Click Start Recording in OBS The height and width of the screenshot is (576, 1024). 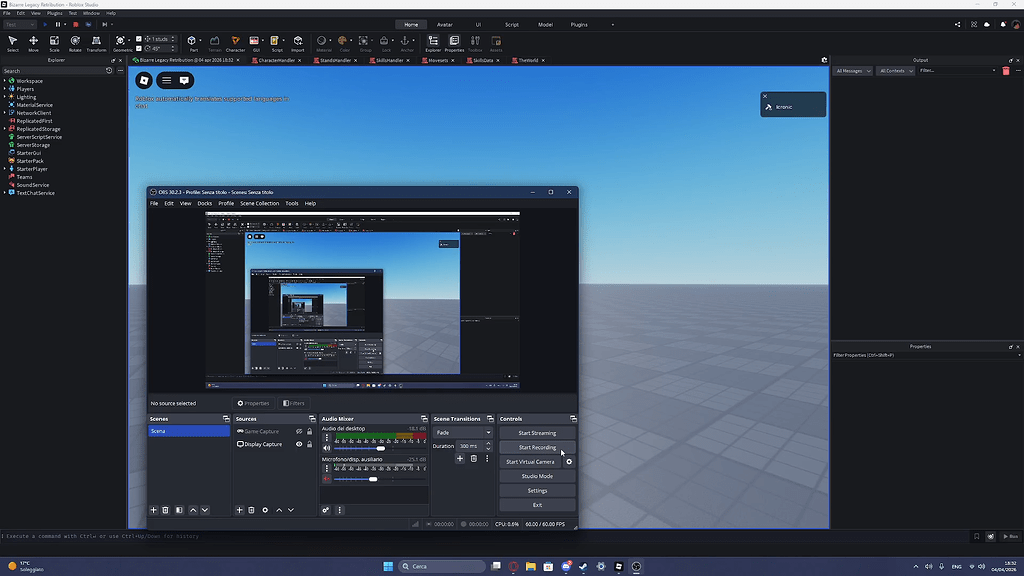pyautogui.click(x=537, y=447)
